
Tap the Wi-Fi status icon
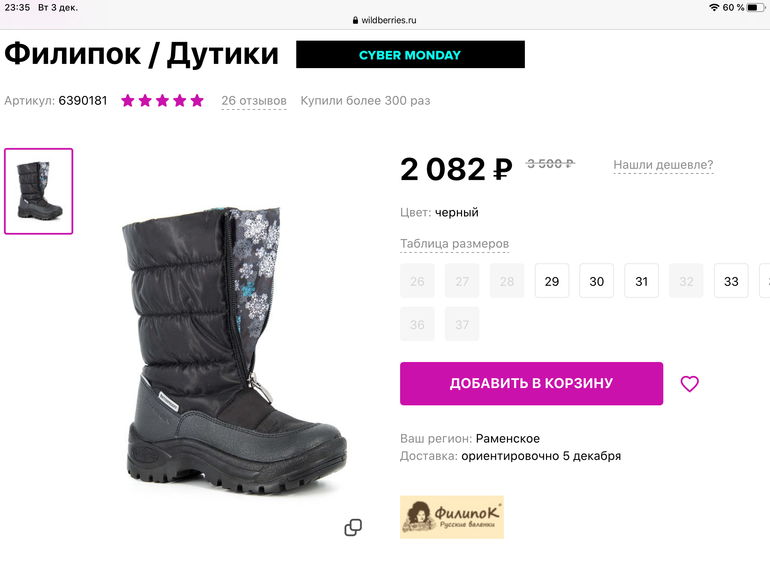pyautogui.click(x=714, y=7)
